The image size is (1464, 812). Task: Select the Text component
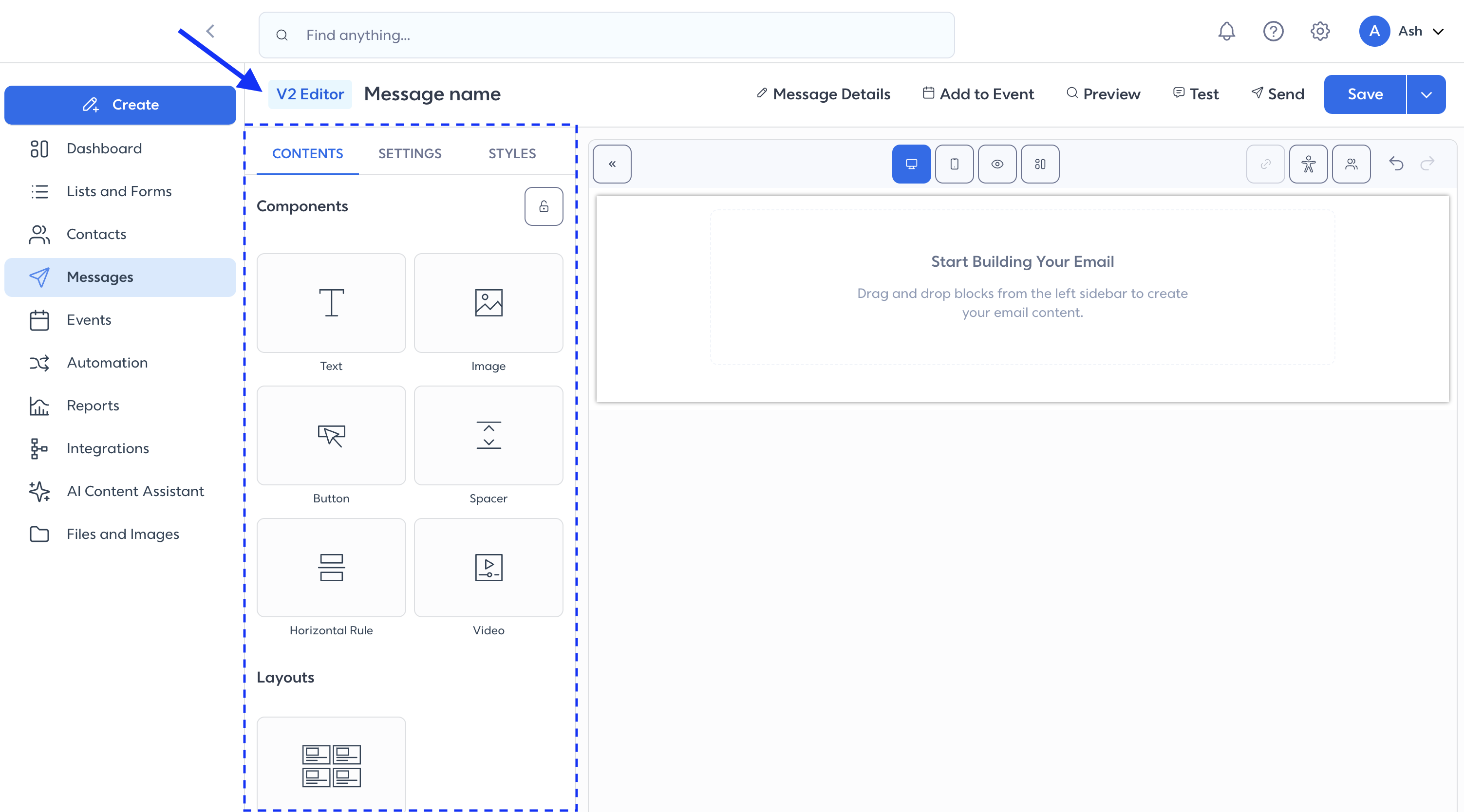(x=331, y=303)
